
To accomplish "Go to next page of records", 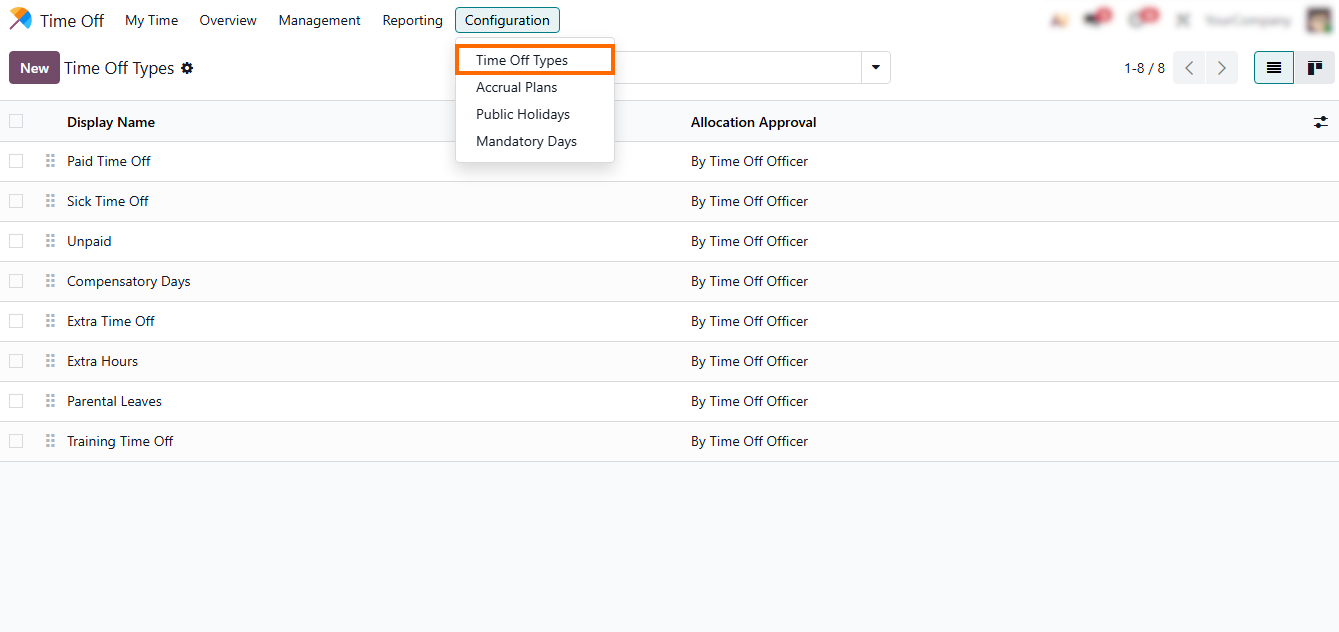I will (x=1221, y=68).
